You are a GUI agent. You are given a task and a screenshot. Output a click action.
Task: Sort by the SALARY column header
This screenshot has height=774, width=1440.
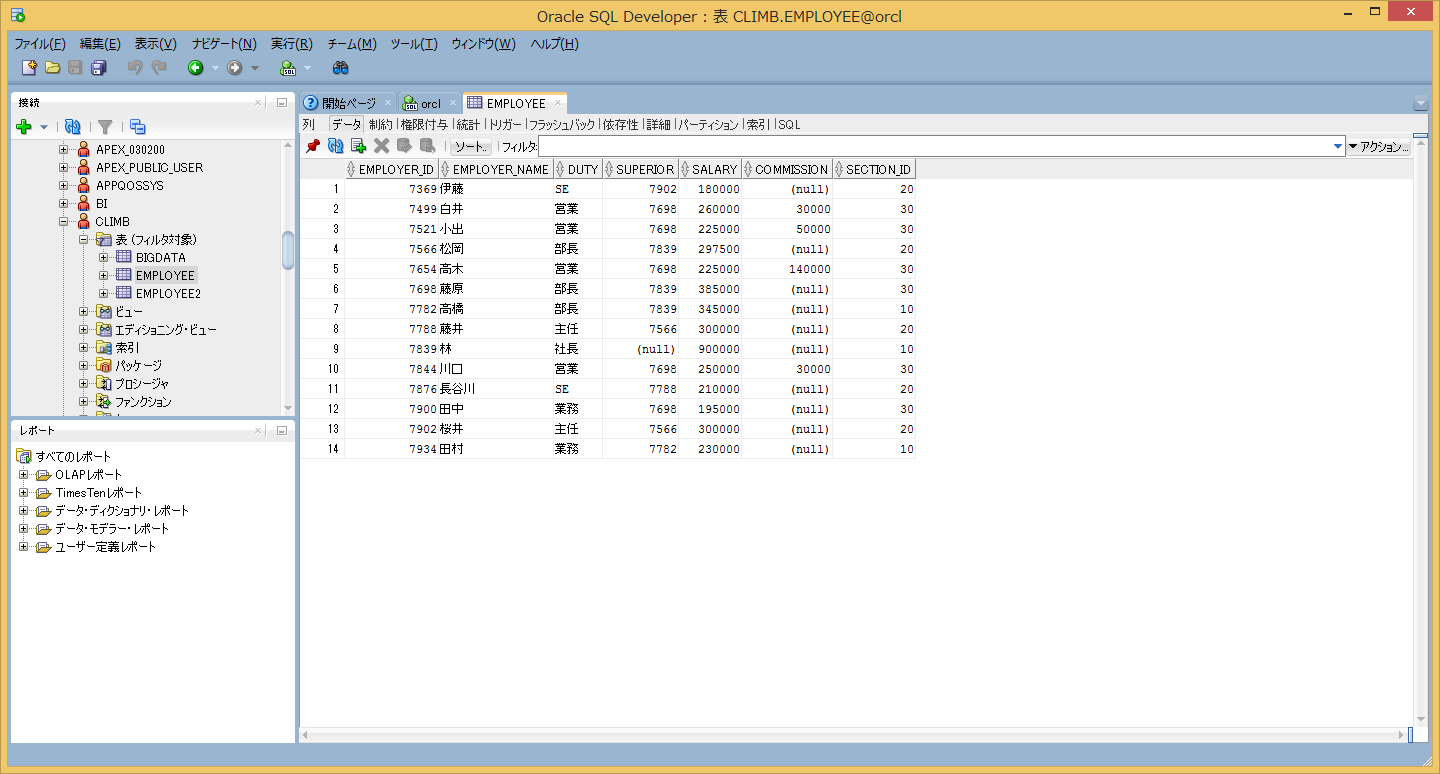[710, 169]
